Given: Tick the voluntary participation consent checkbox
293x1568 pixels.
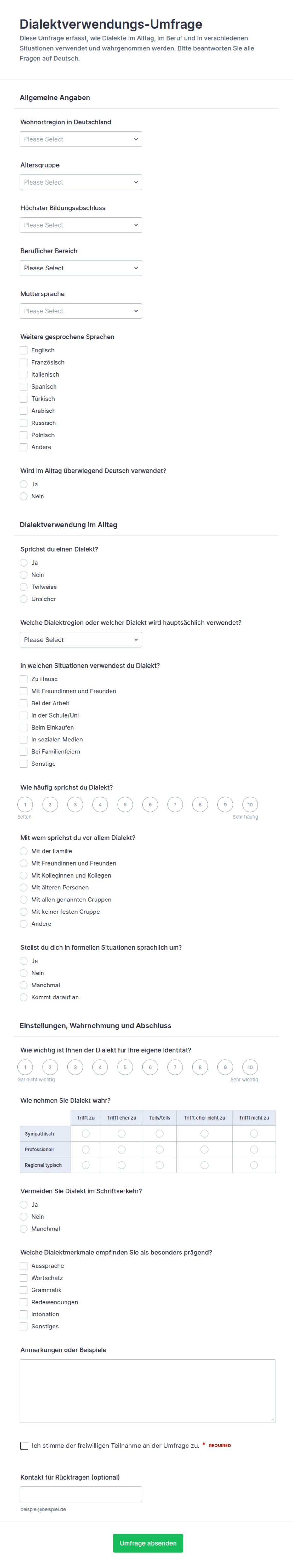Looking at the screenshot, I should [24, 1445].
